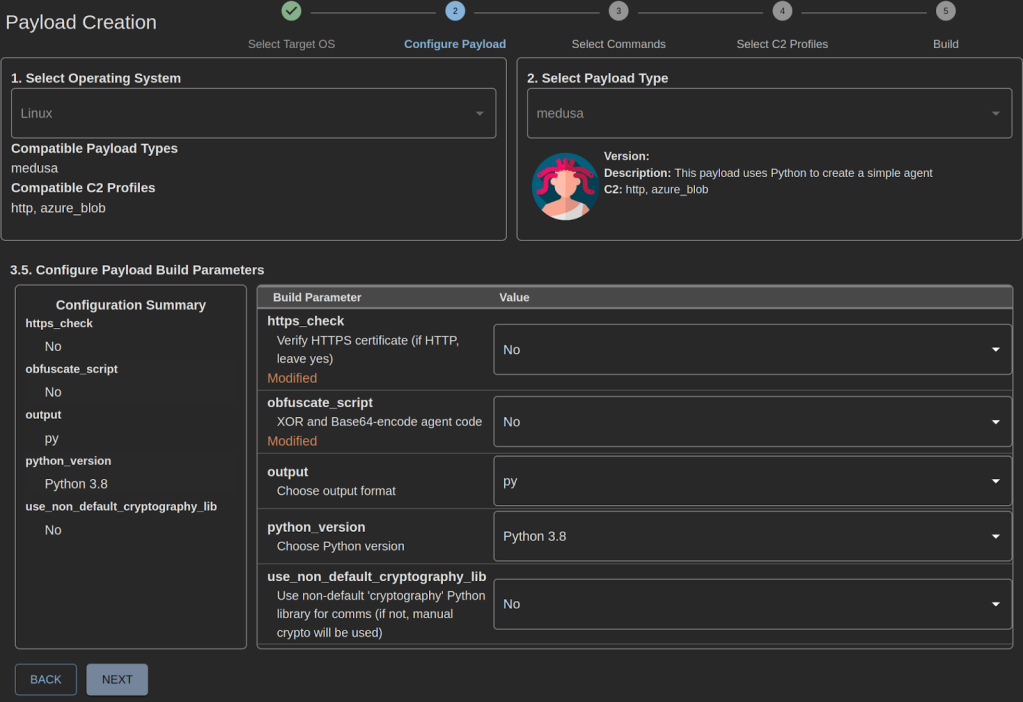This screenshot has height=702, width=1023.
Task: Click the Build Parameter column header
Action: 317,298
